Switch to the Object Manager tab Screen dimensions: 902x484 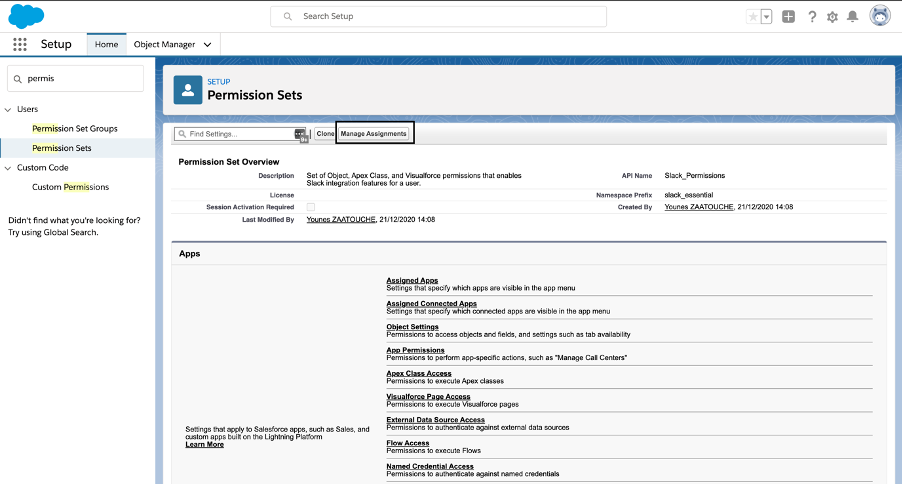[165, 44]
